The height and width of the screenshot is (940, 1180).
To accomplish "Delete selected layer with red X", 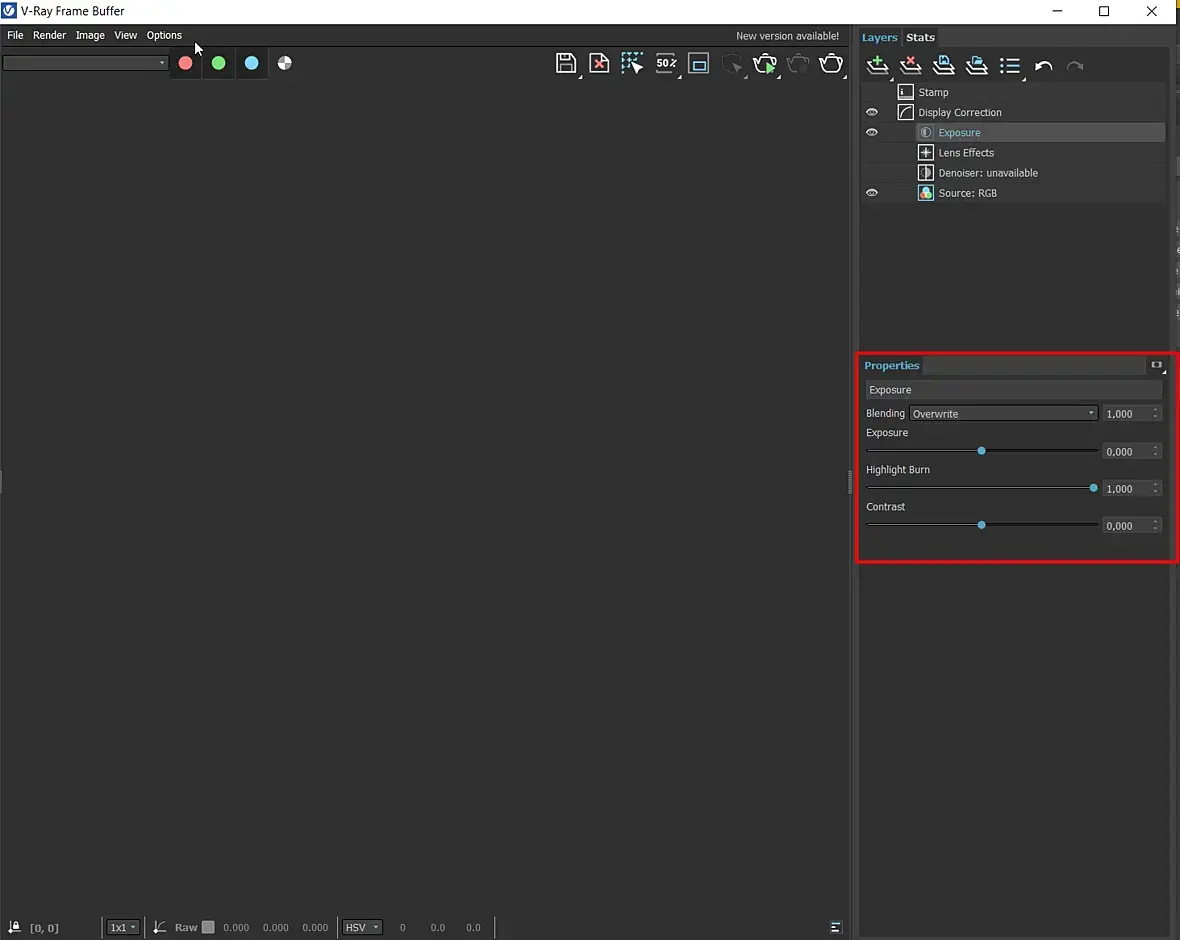I will click(911, 65).
